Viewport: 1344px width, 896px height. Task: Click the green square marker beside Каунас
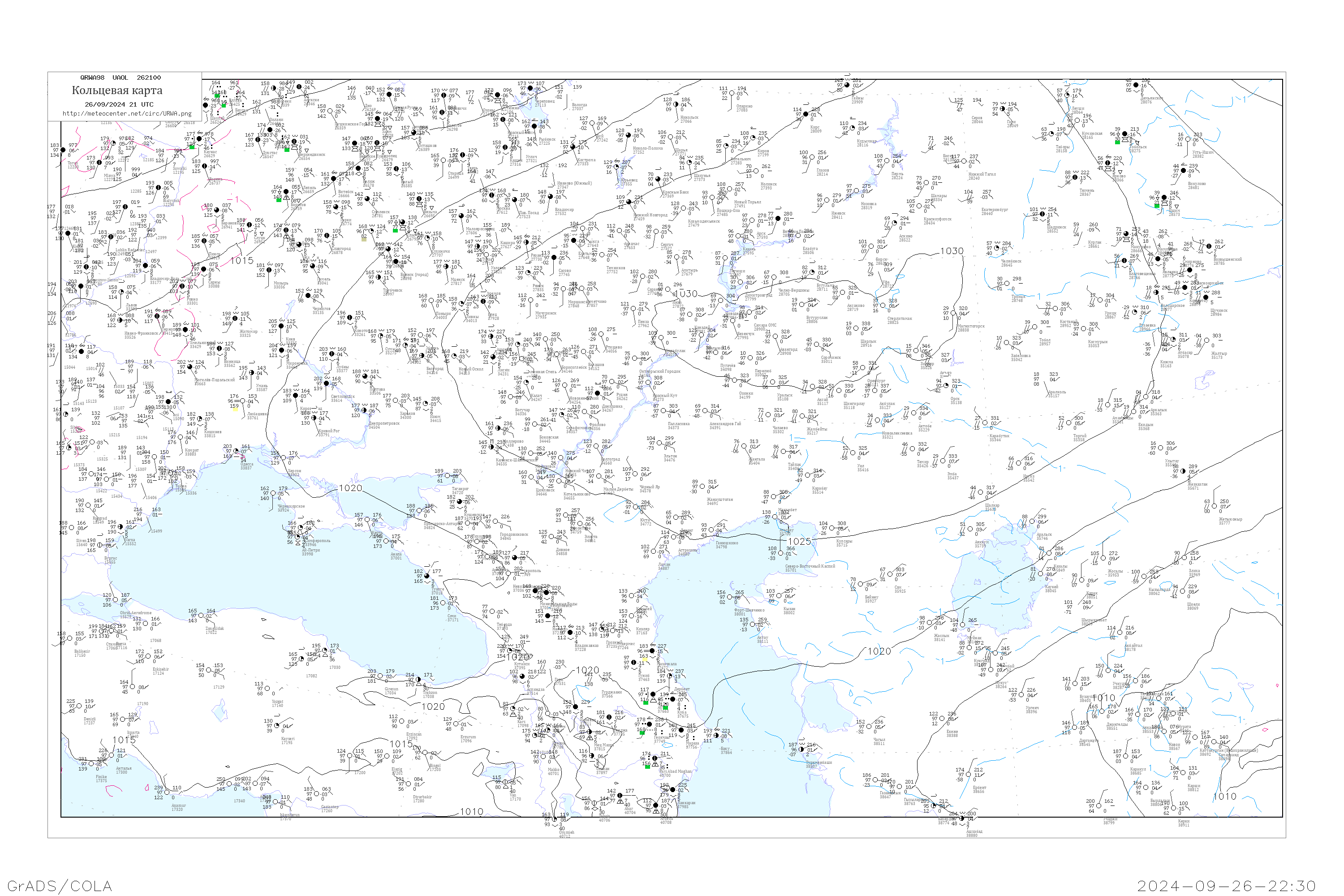tap(192, 147)
